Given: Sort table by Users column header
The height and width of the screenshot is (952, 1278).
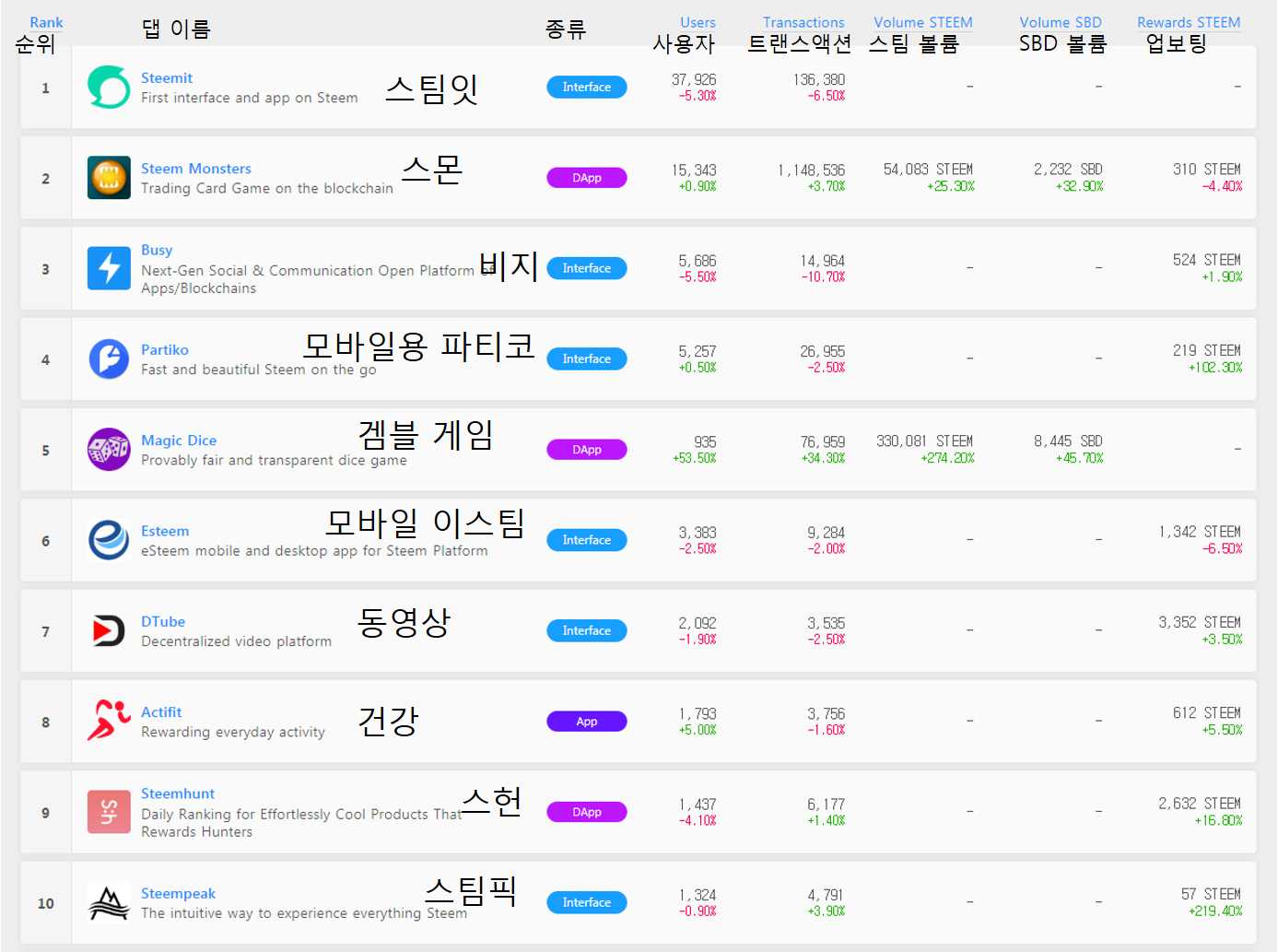Looking at the screenshot, I should coord(698,22).
